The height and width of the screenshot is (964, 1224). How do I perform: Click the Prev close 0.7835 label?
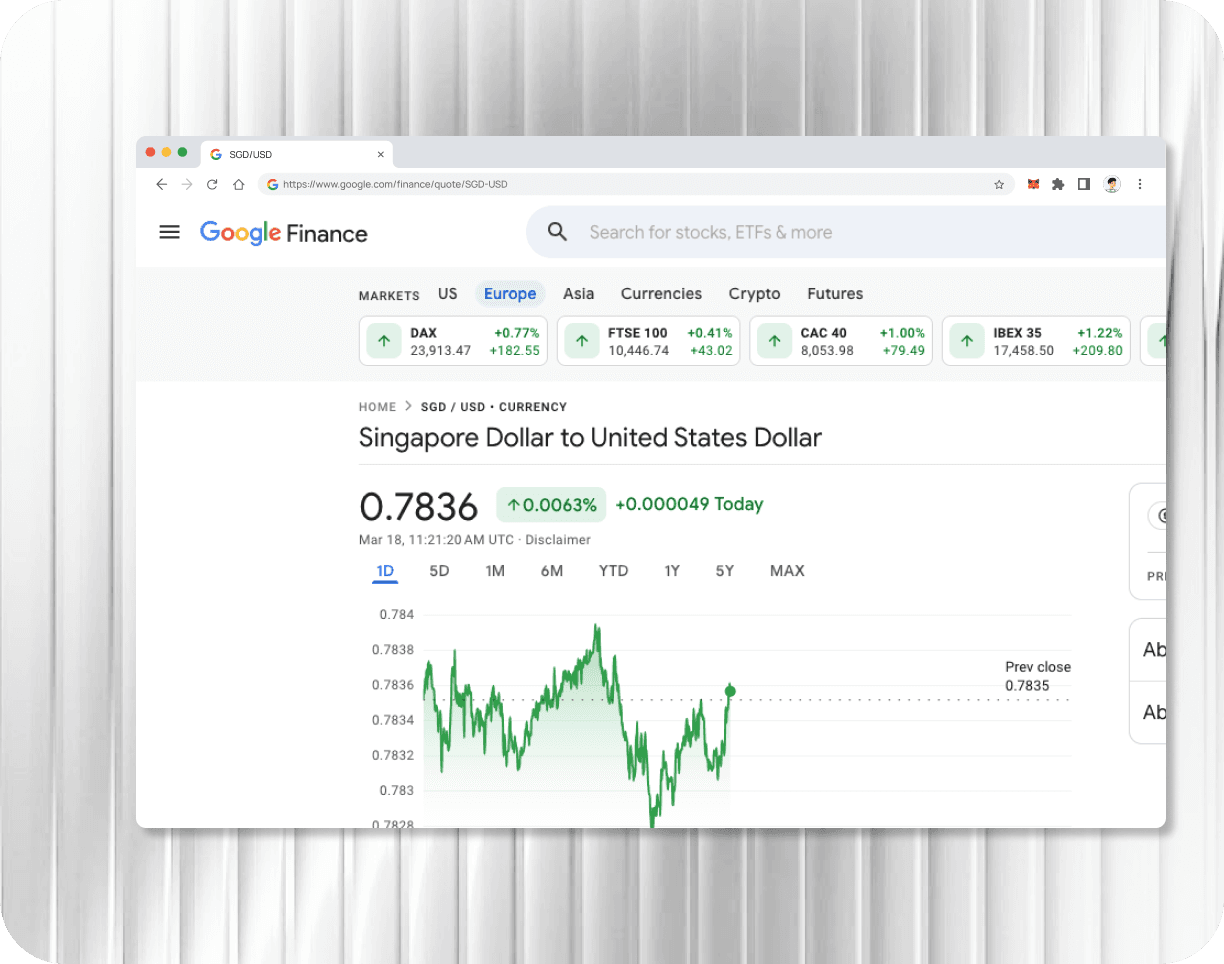[1038, 676]
